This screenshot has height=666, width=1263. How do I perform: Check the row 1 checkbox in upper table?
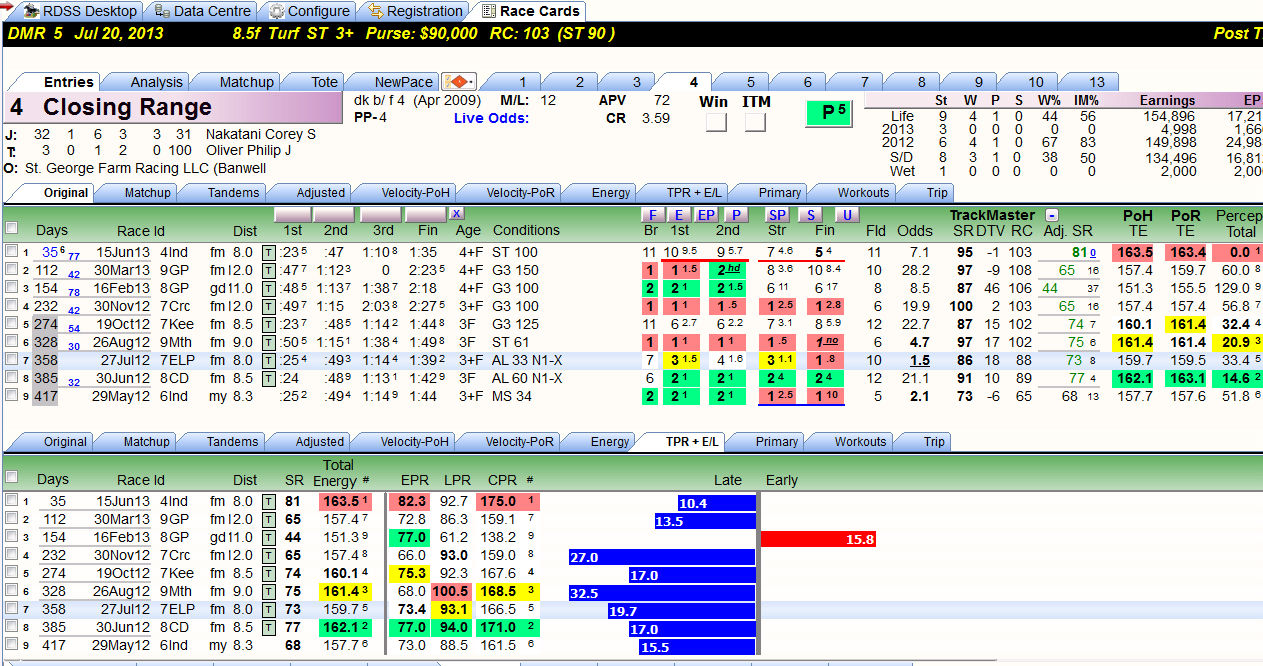point(11,252)
